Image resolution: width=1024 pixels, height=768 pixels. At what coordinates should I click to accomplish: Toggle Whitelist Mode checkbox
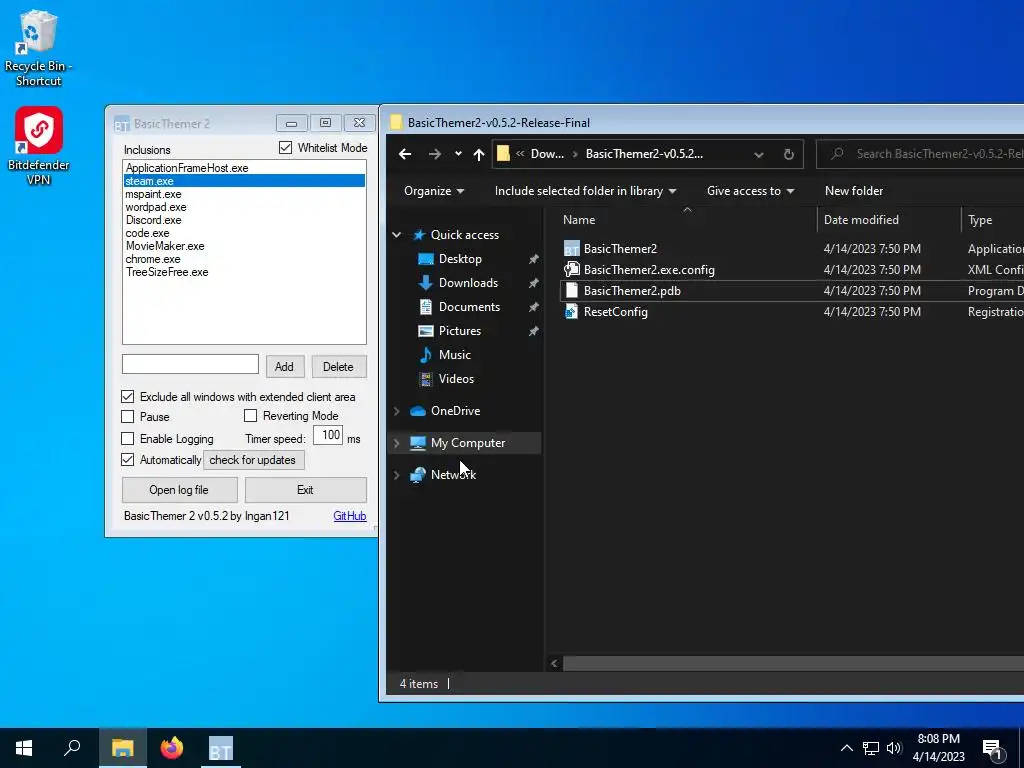[x=285, y=148]
